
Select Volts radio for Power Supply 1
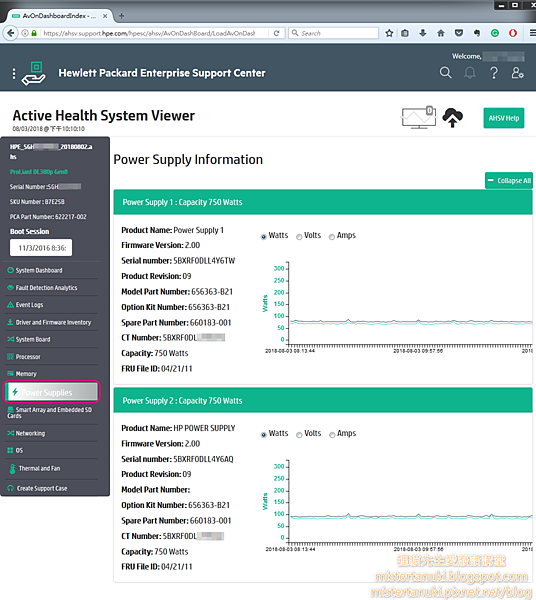click(x=299, y=237)
